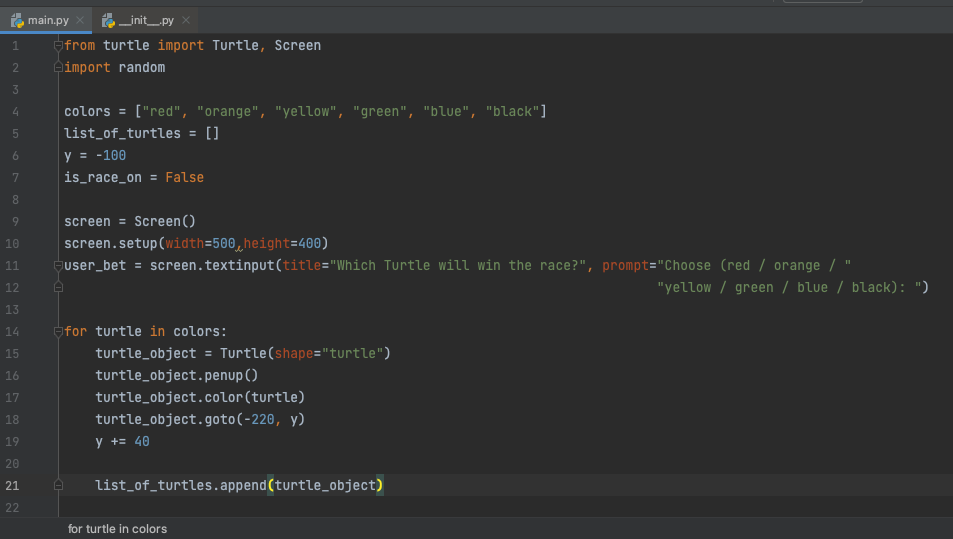Screen dimensions: 953x539
Task: Click the 'prompt' keyword argument
Action: point(625,266)
